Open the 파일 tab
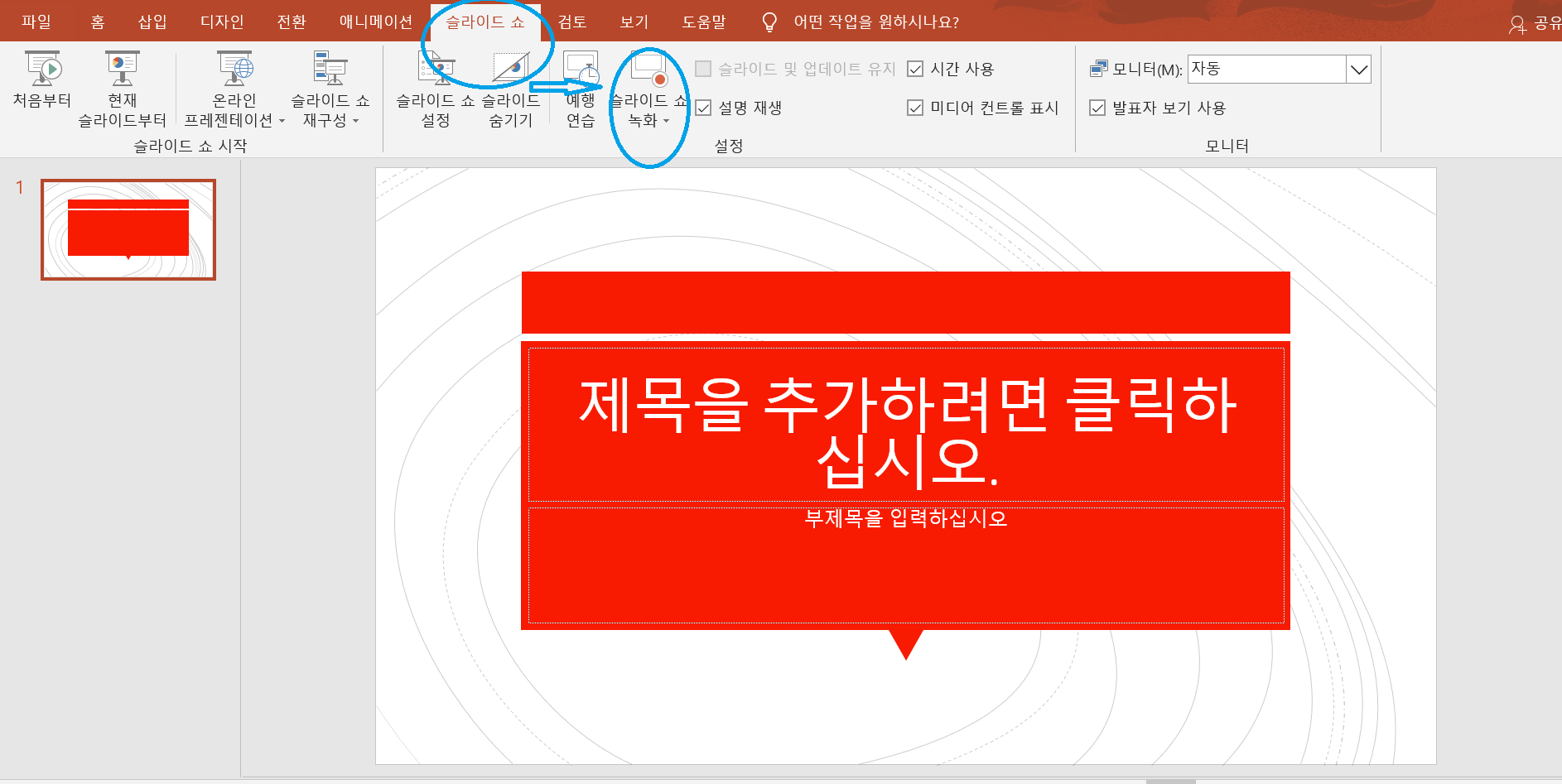The image size is (1562, 784). click(36, 22)
